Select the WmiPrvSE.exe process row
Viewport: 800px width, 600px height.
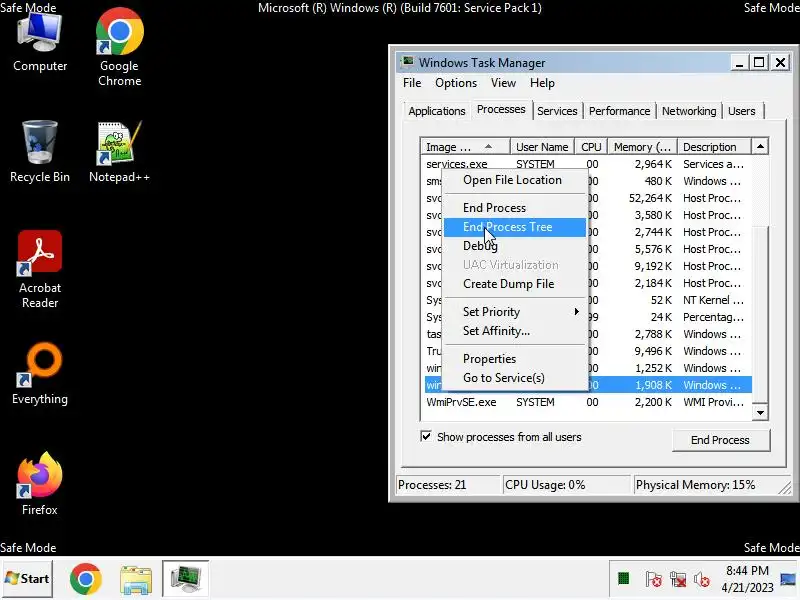click(588, 402)
